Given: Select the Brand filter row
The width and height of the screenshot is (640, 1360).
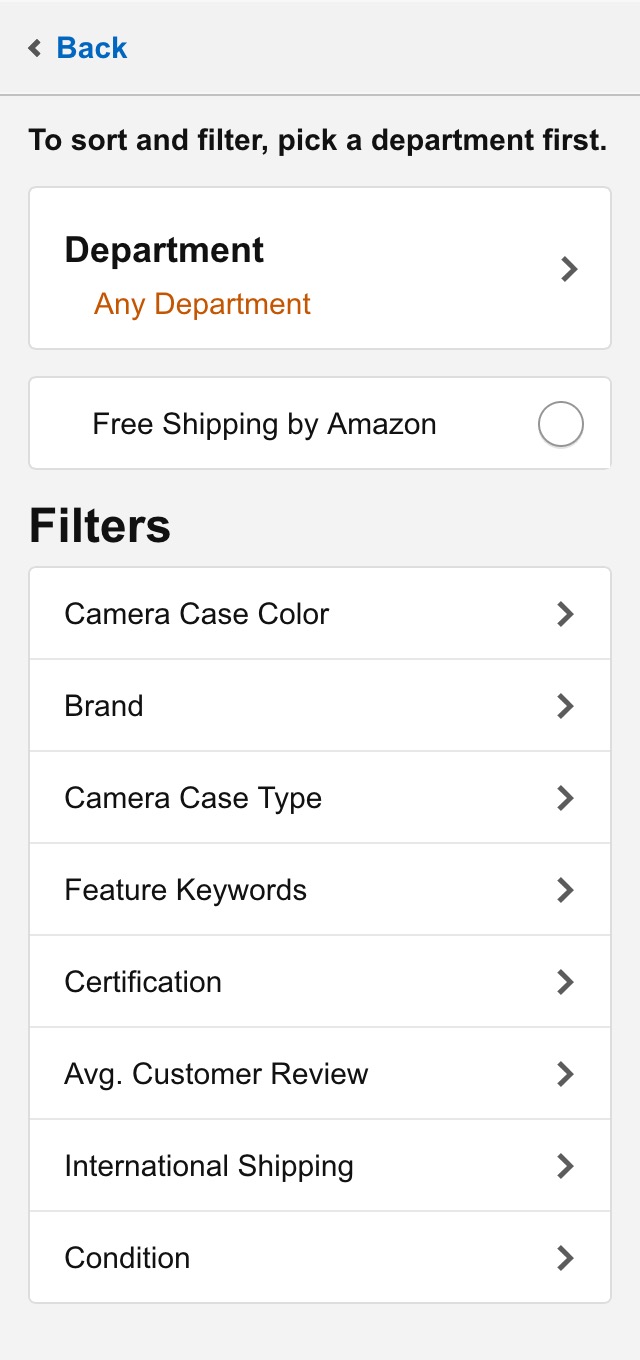Looking at the screenshot, I should 320,705.
